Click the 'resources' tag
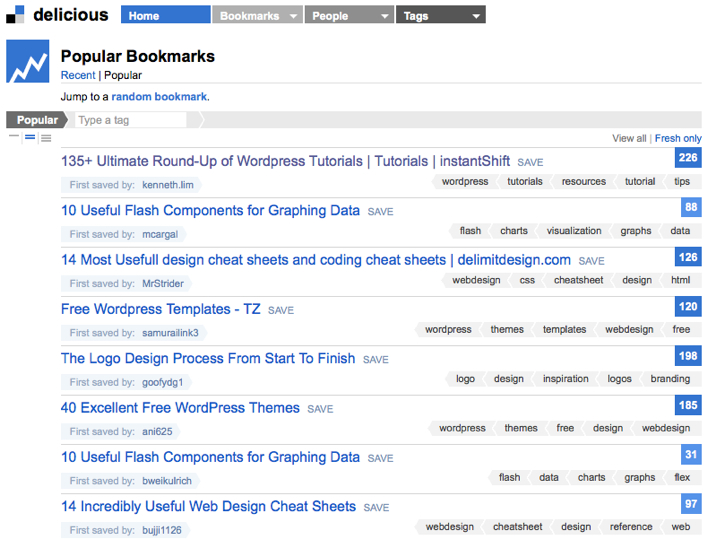Screen dimensions: 708x540 pos(583,182)
